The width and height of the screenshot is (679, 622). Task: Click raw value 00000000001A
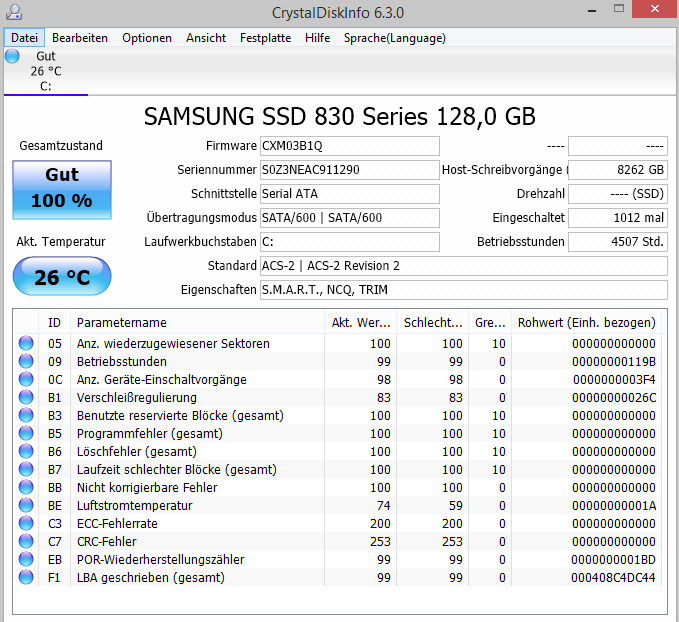click(x=614, y=505)
